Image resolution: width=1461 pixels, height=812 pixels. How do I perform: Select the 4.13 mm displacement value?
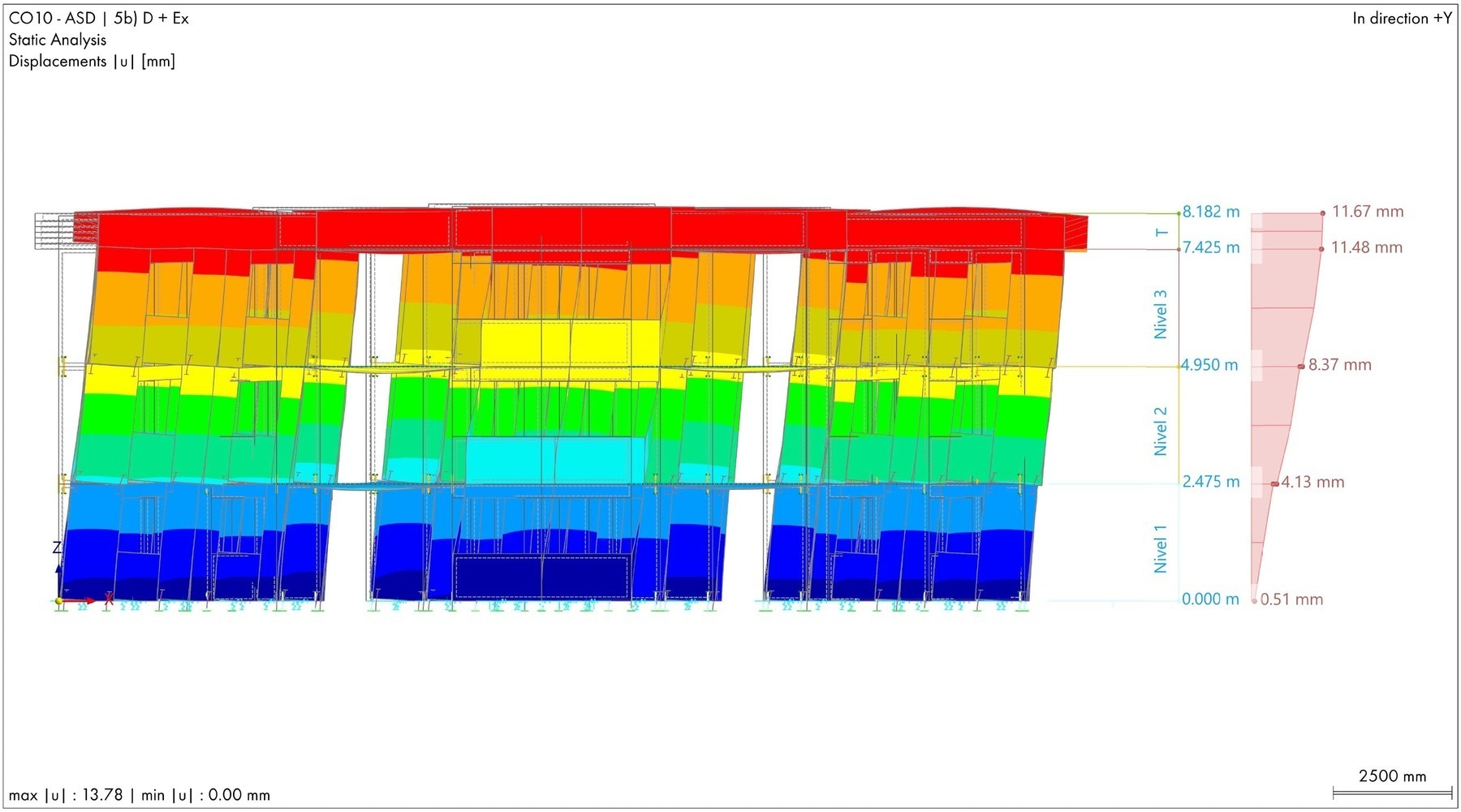(x=1312, y=483)
